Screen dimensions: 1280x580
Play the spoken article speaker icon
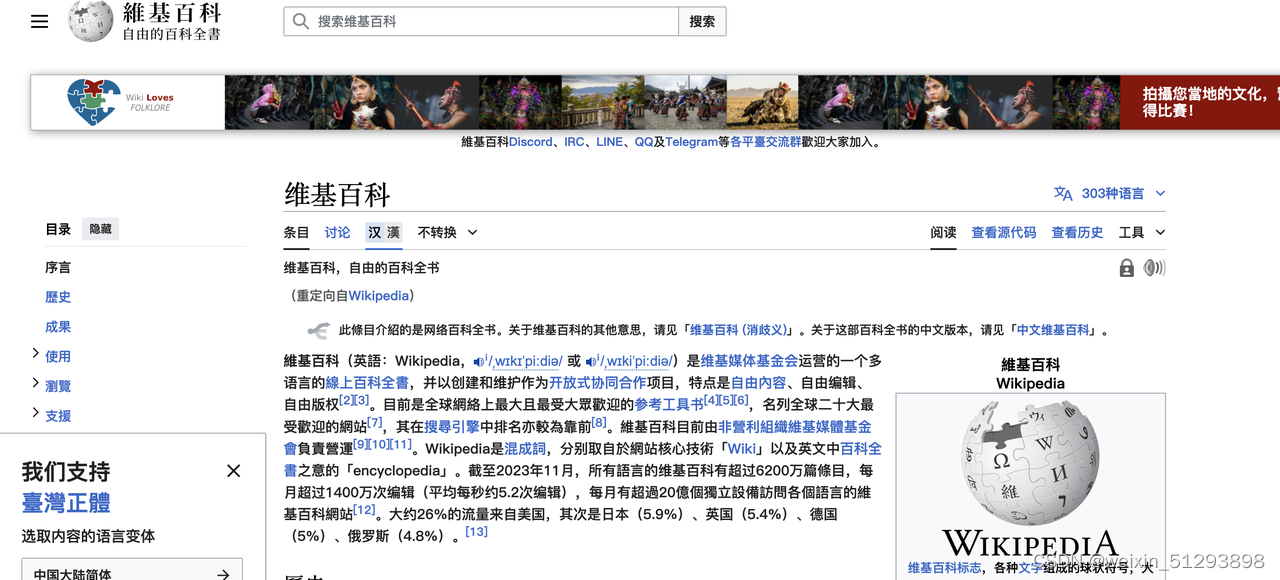pos(1155,268)
